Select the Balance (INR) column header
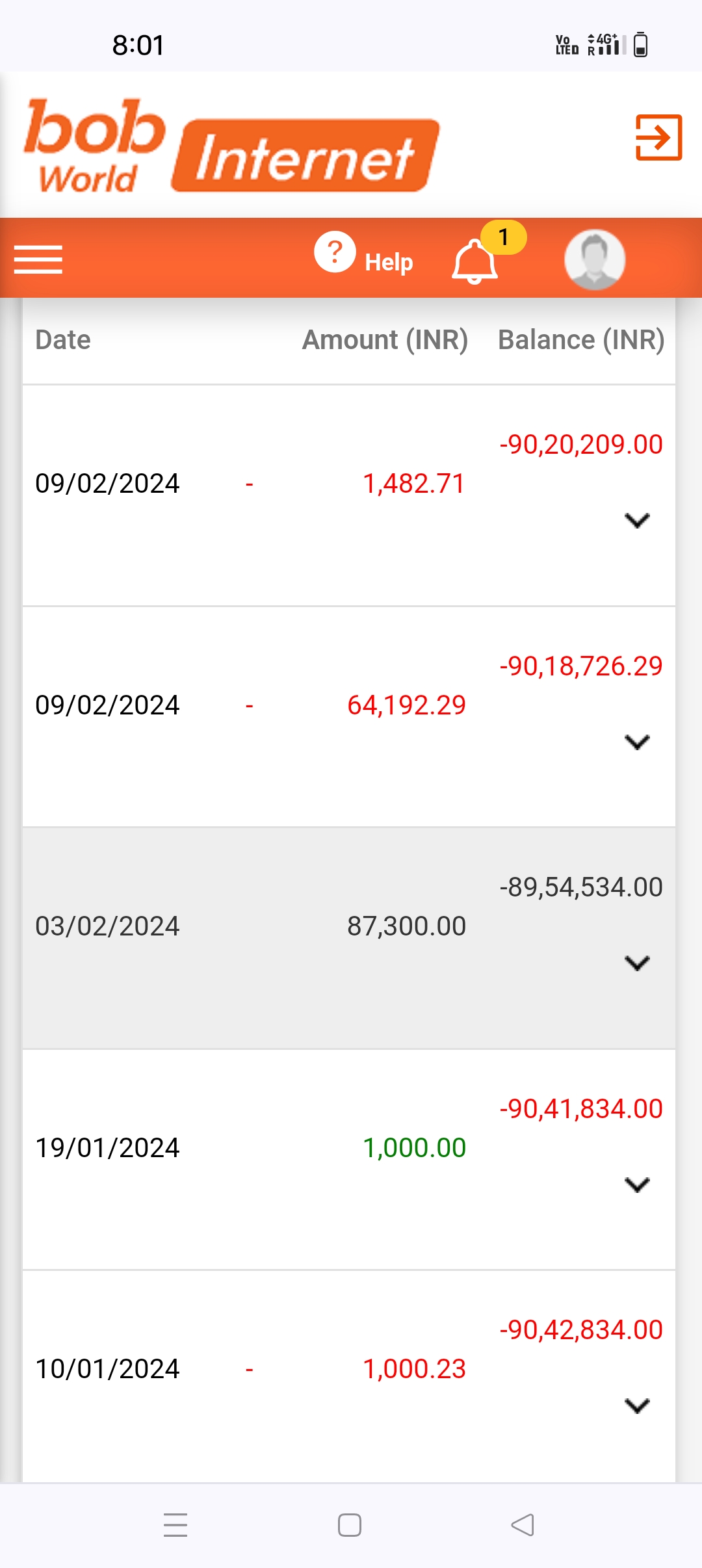The height and width of the screenshot is (1568, 702). coord(581,340)
